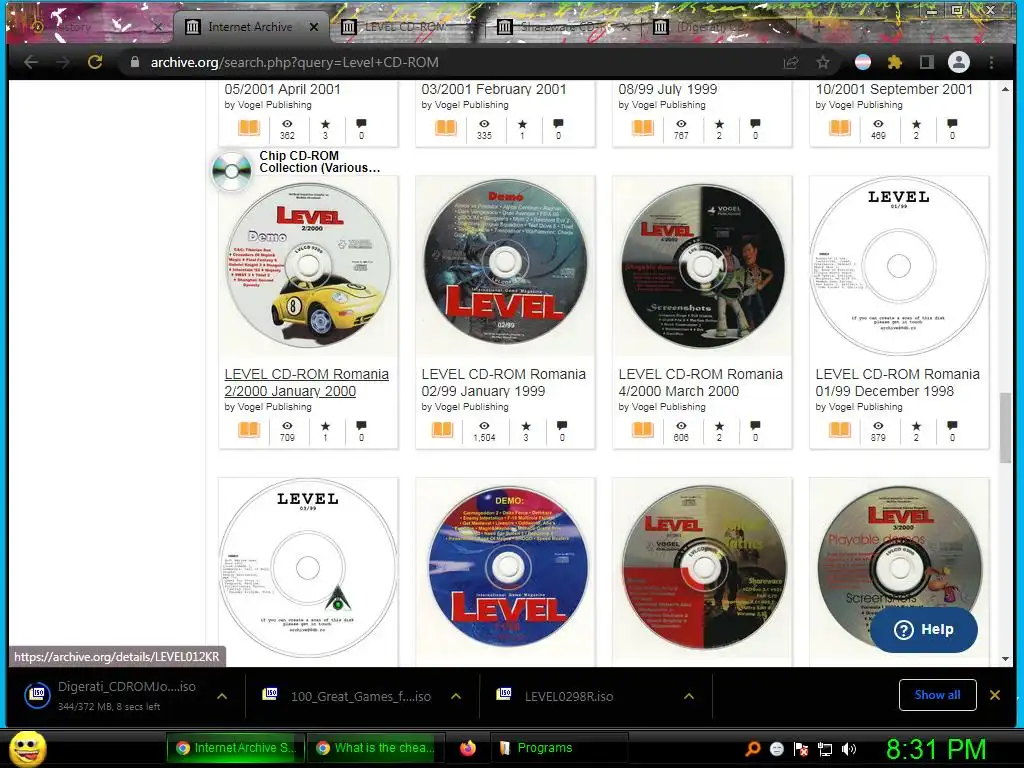Expand options for Digerati_CDROMJo download

click(x=222, y=696)
